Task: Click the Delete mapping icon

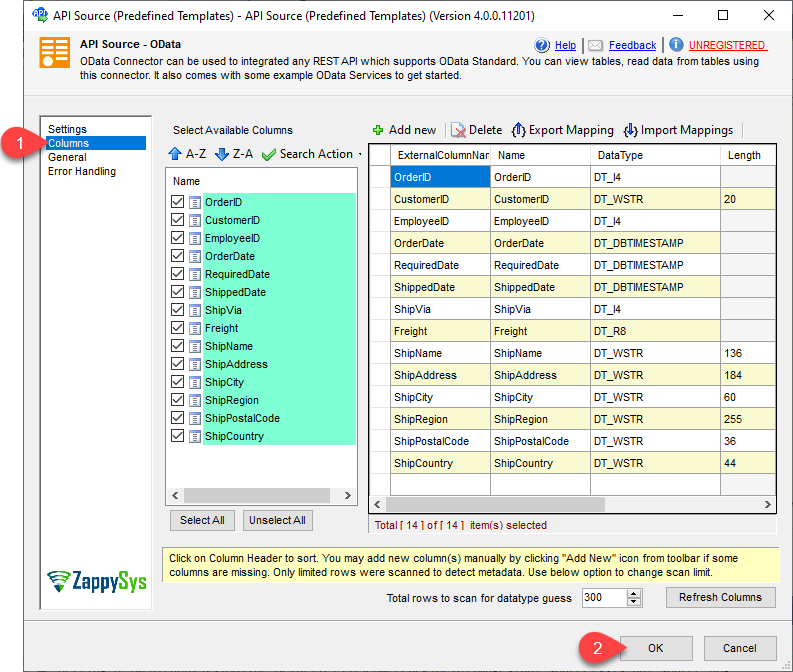Action: click(x=458, y=130)
